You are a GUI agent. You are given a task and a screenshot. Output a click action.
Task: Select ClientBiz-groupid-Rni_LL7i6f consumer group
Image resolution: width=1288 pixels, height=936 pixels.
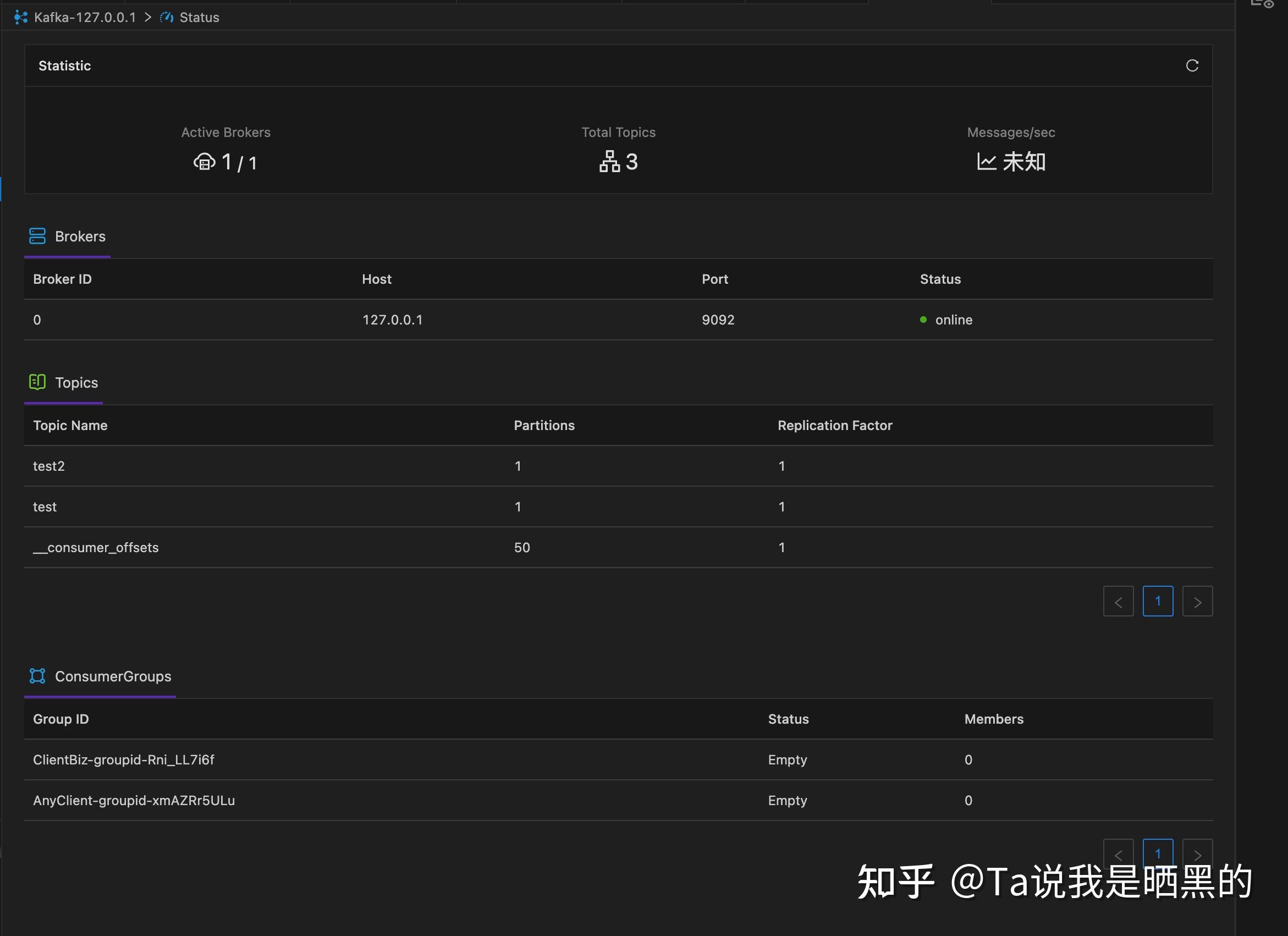(619, 760)
